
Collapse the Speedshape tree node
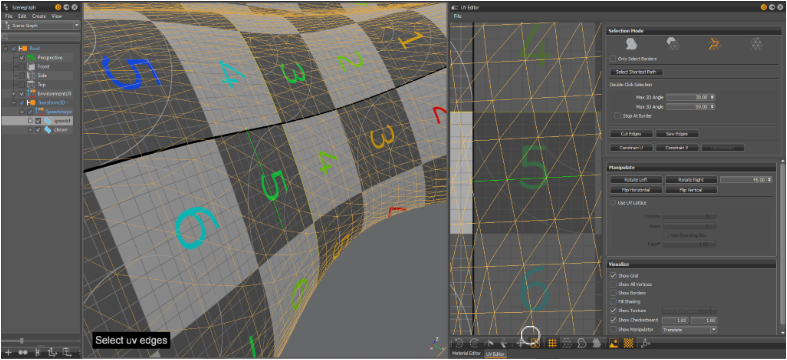point(22,111)
